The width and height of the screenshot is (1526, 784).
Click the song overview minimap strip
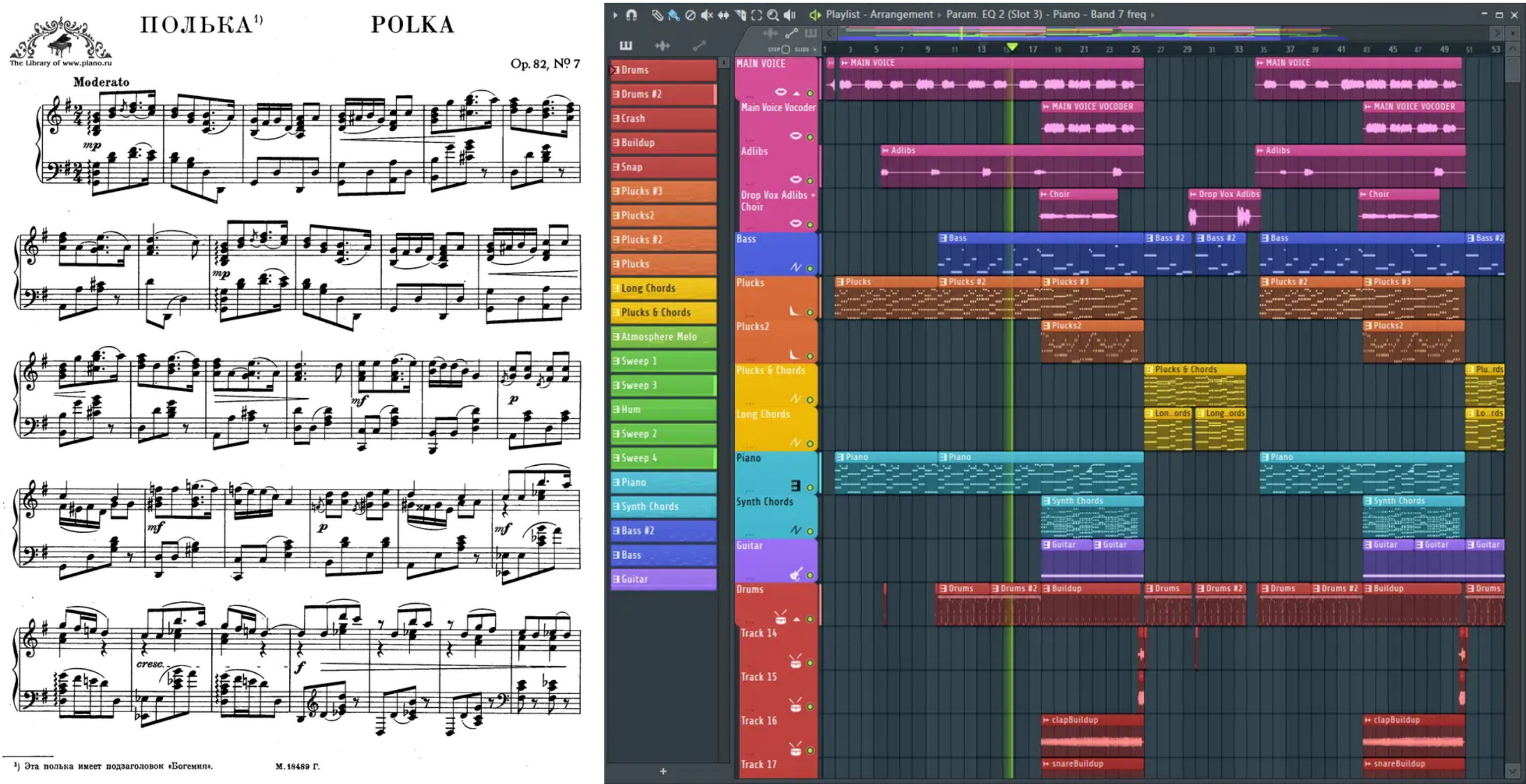tap(1163, 33)
